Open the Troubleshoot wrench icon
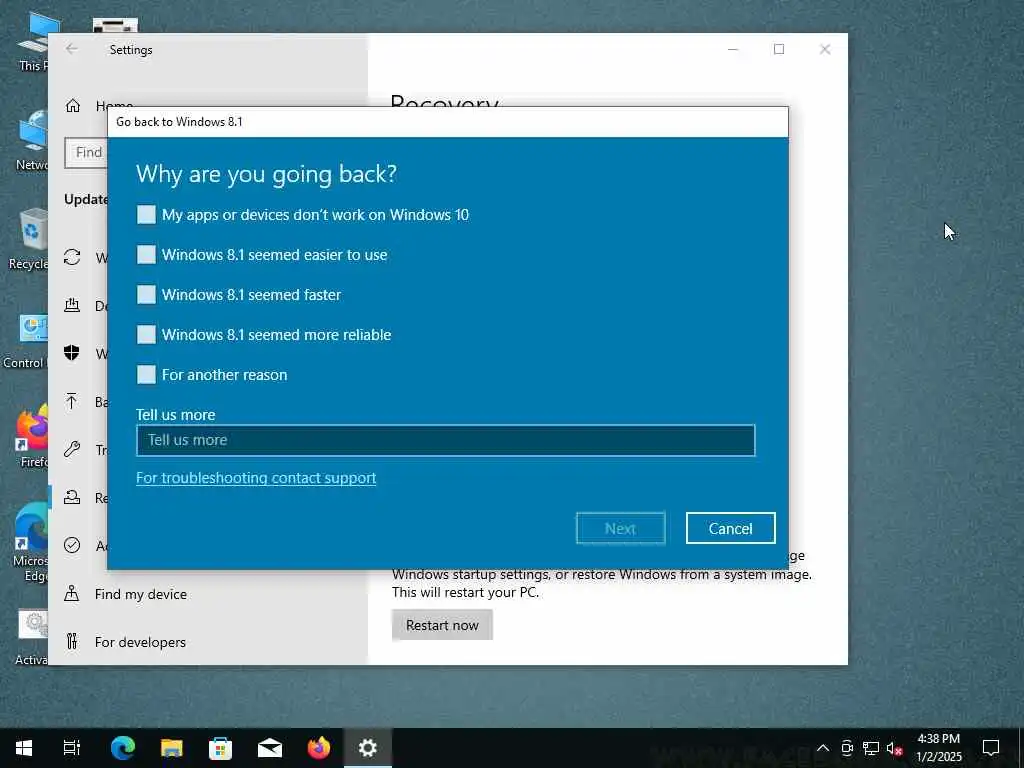This screenshot has height=768, width=1024. (x=72, y=449)
